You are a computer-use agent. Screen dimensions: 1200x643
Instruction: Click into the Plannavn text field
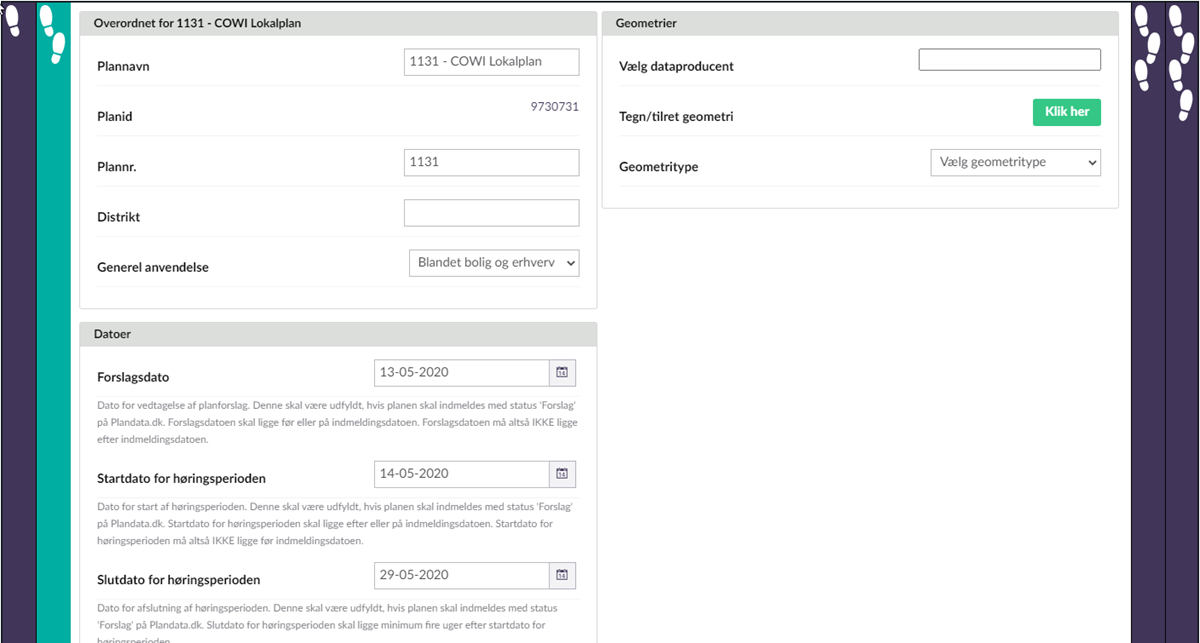pos(491,62)
